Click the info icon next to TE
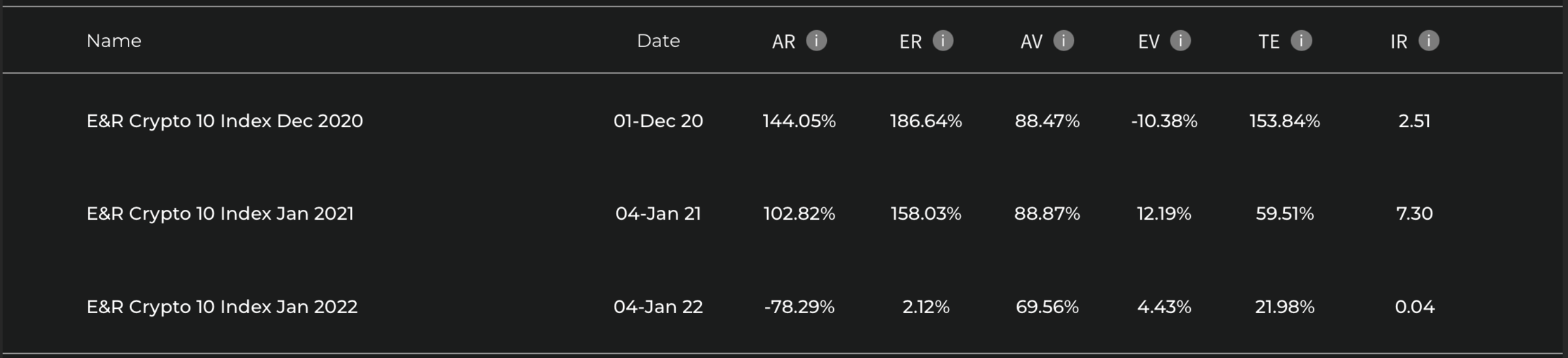 tap(1301, 41)
